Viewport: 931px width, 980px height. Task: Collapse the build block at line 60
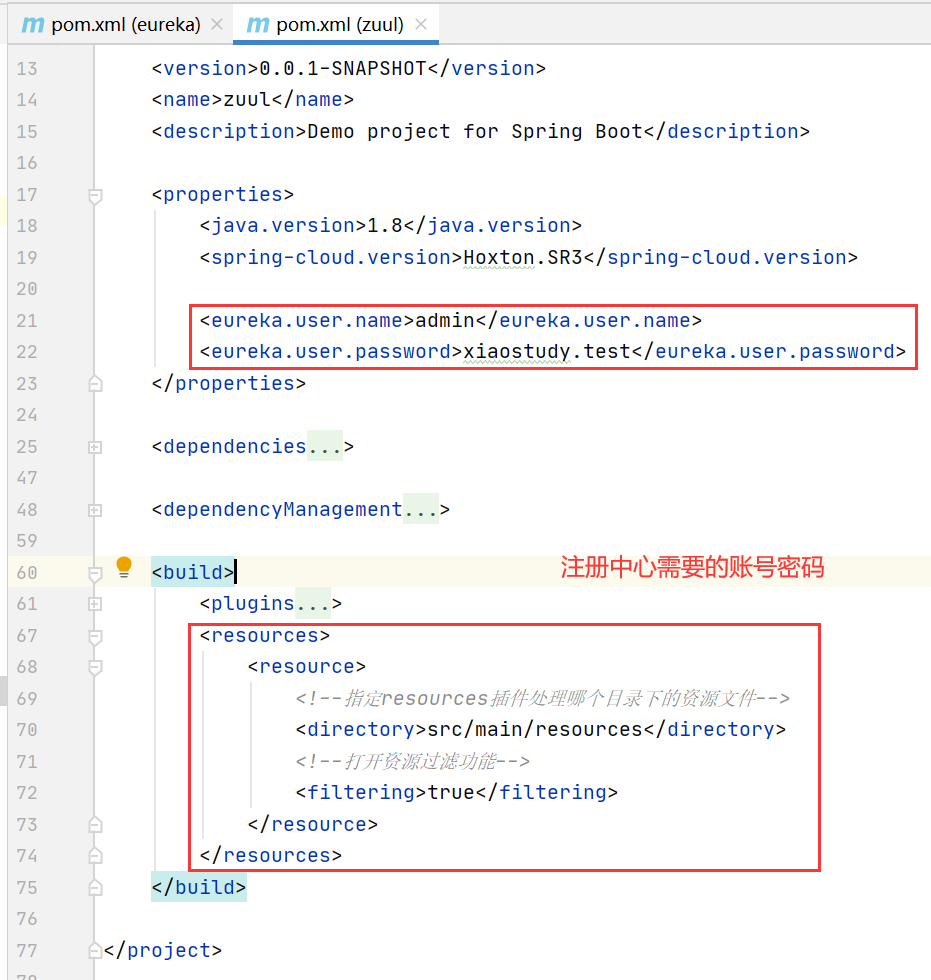click(95, 574)
